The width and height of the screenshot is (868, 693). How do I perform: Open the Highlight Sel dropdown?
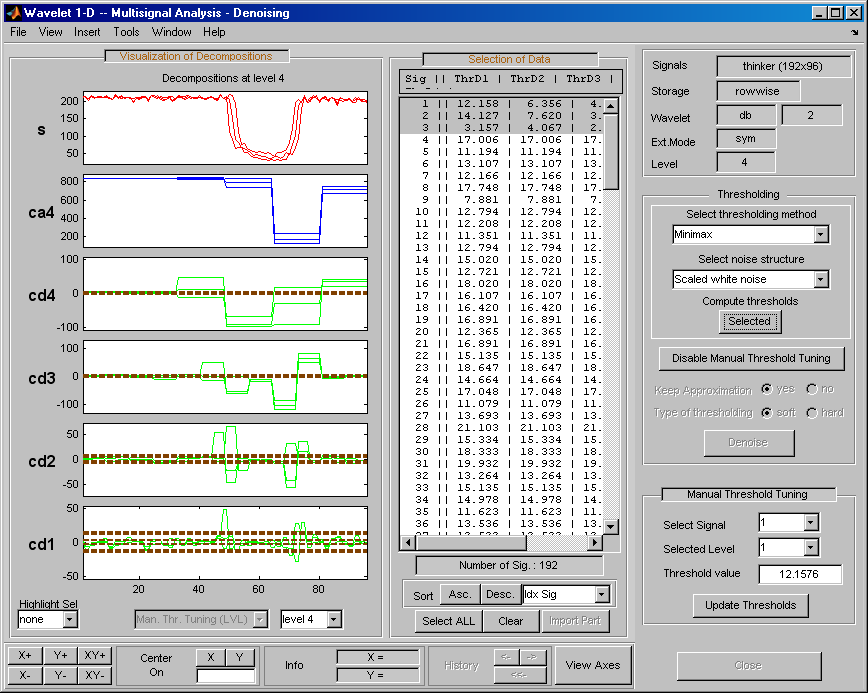pyautogui.click(x=69, y=620)
